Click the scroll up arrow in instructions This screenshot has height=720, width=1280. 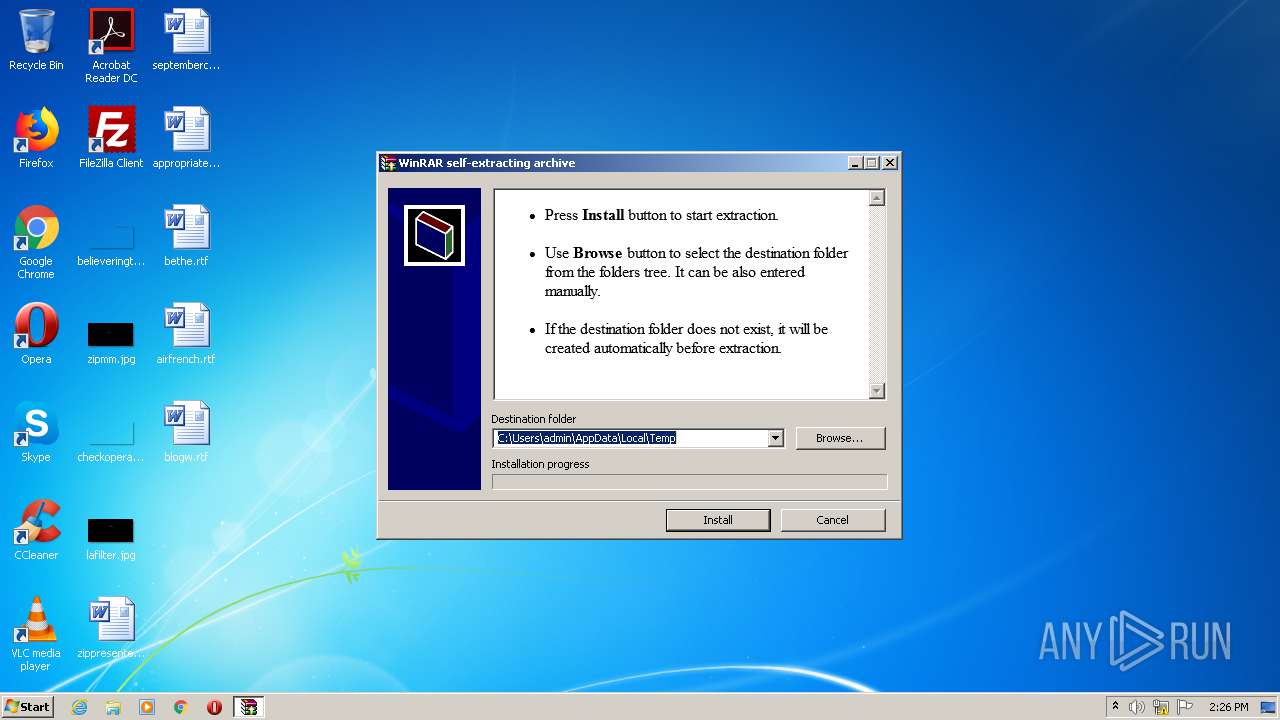[x=877, y=198]
